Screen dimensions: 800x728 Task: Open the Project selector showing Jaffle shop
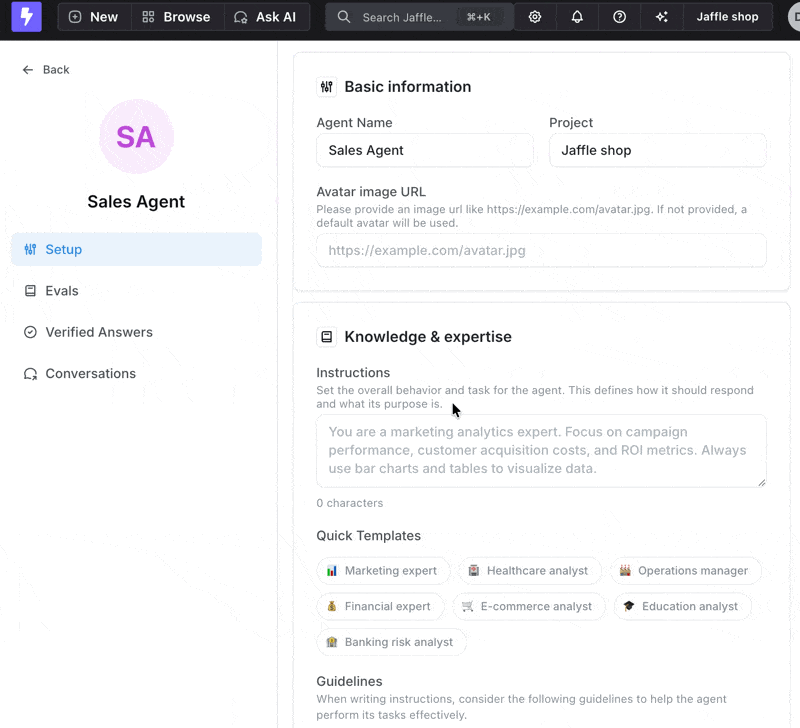tap(657, 150)
